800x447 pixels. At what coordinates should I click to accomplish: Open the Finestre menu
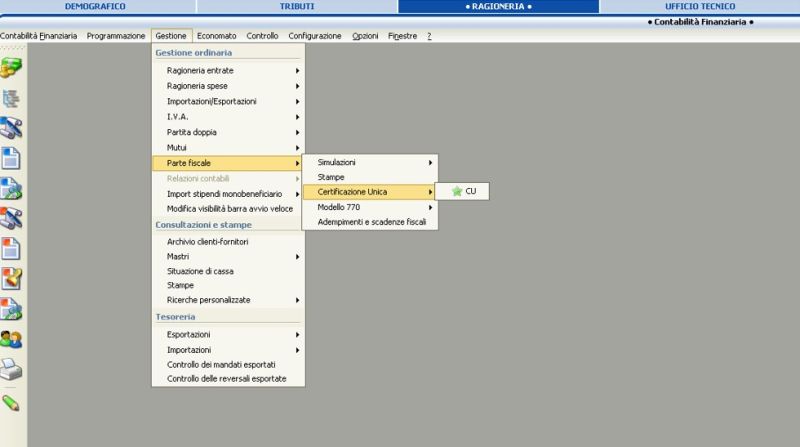point(403,36)
